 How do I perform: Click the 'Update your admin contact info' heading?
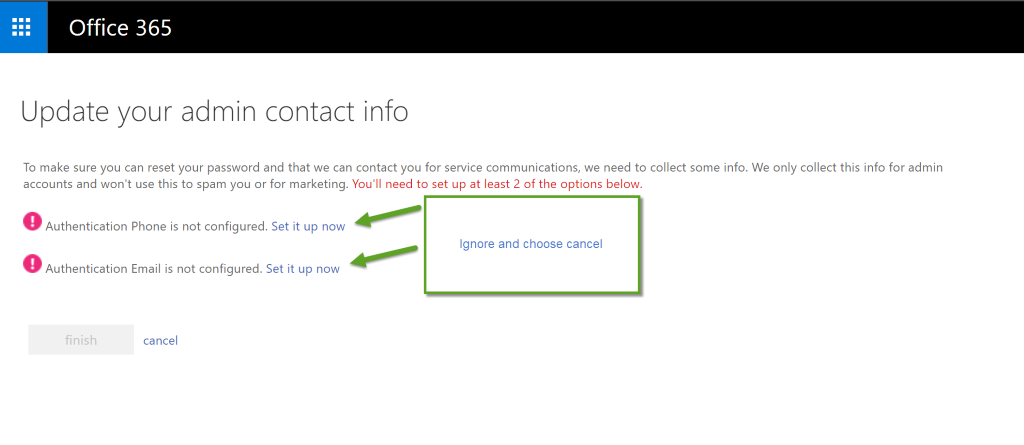[215, 112]
